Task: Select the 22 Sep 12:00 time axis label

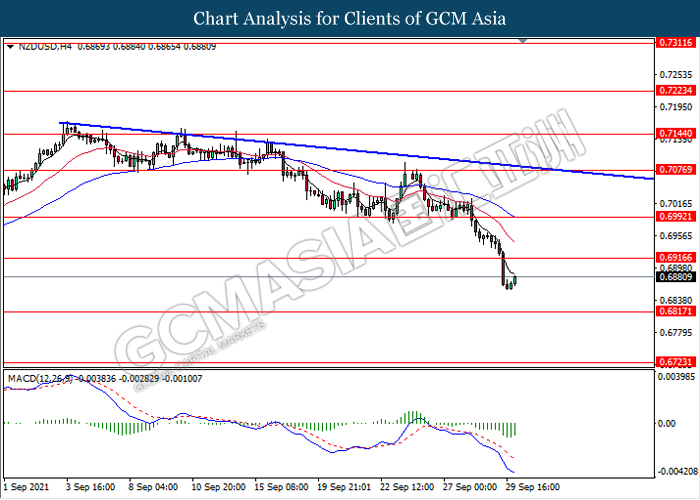Action: 407,487
